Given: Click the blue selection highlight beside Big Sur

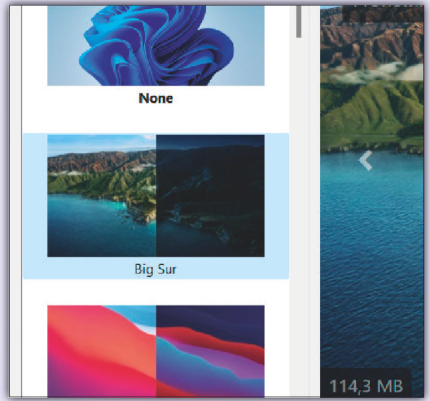Looking at the screenshot, I should coord(35,206).
